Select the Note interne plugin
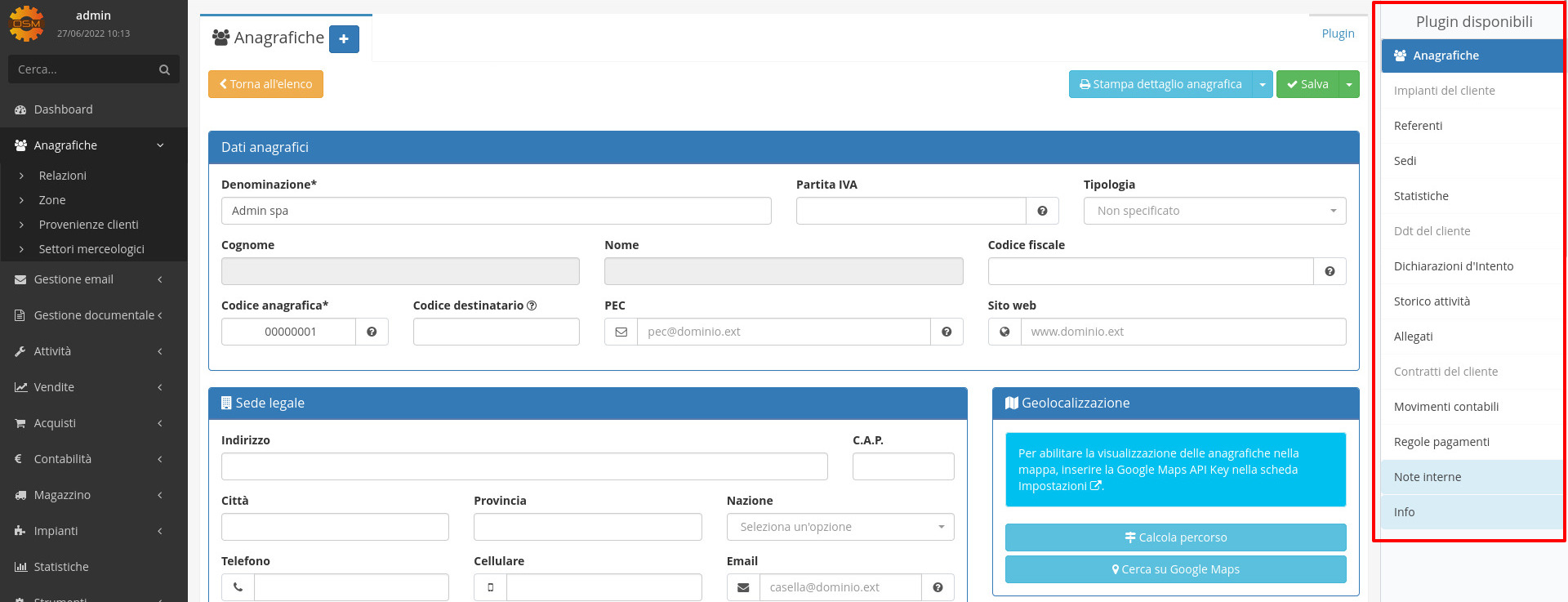The width and height of the screenshot is (1568, 602). pos(1428,477)
